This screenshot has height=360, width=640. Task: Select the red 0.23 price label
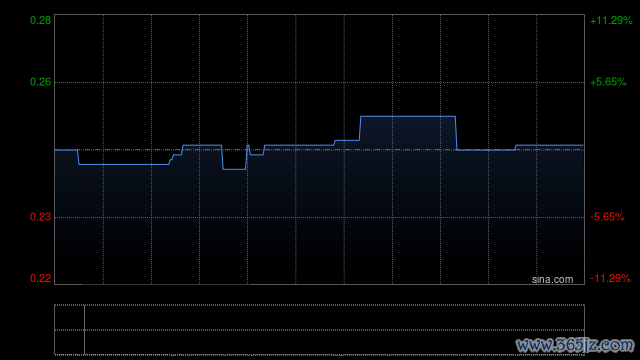(x=40, y=217)
